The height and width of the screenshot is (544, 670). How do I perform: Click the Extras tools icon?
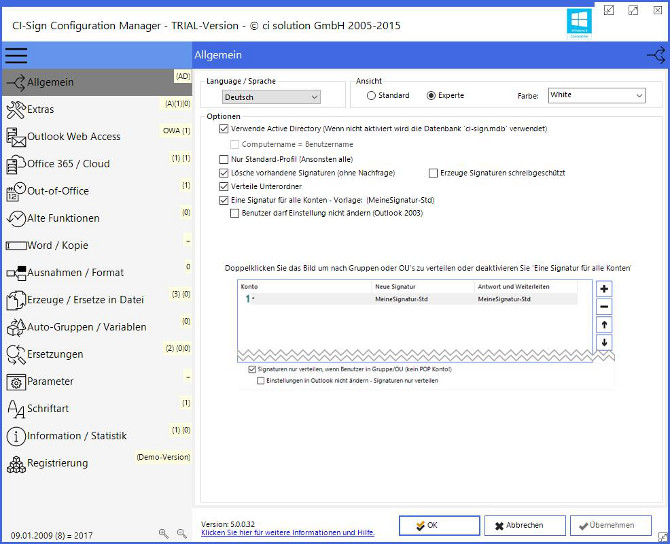click(x=15, y=109)
